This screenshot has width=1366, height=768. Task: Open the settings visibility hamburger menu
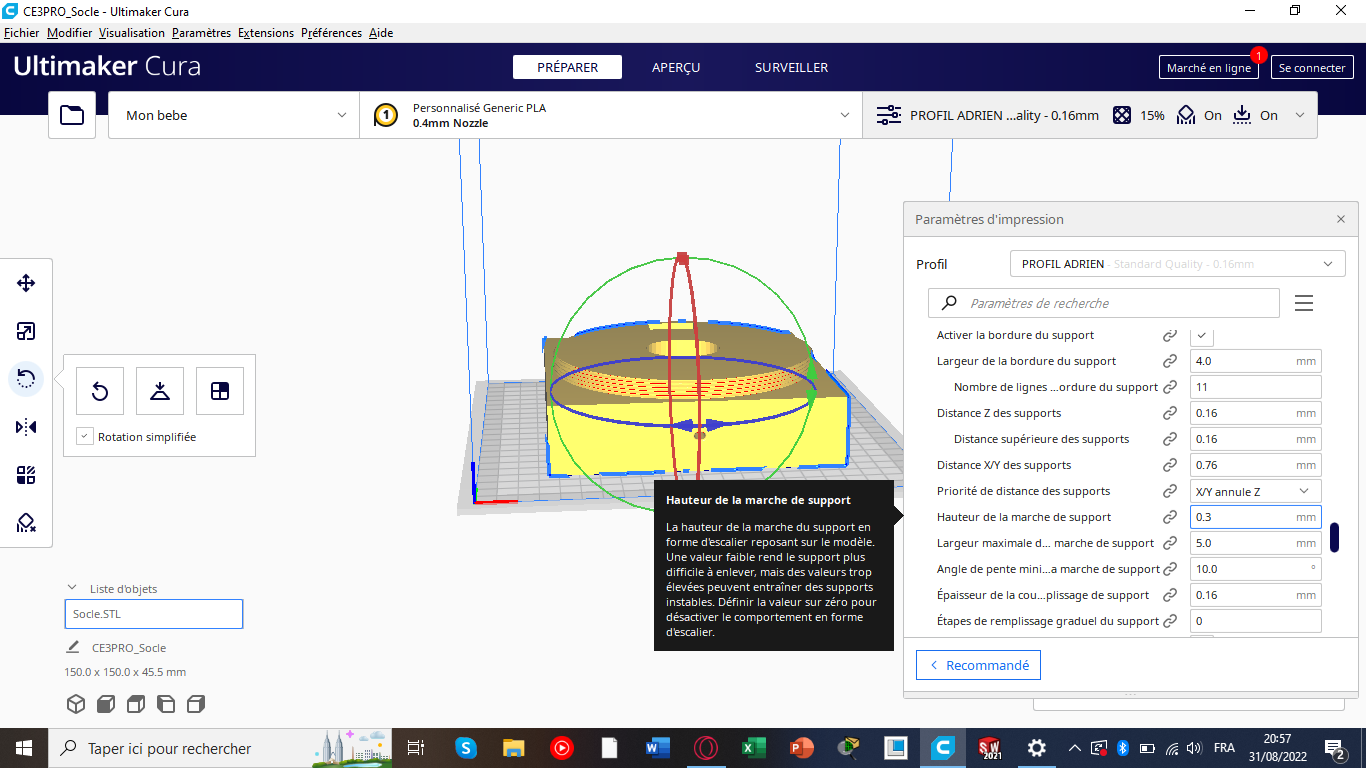1303,303
